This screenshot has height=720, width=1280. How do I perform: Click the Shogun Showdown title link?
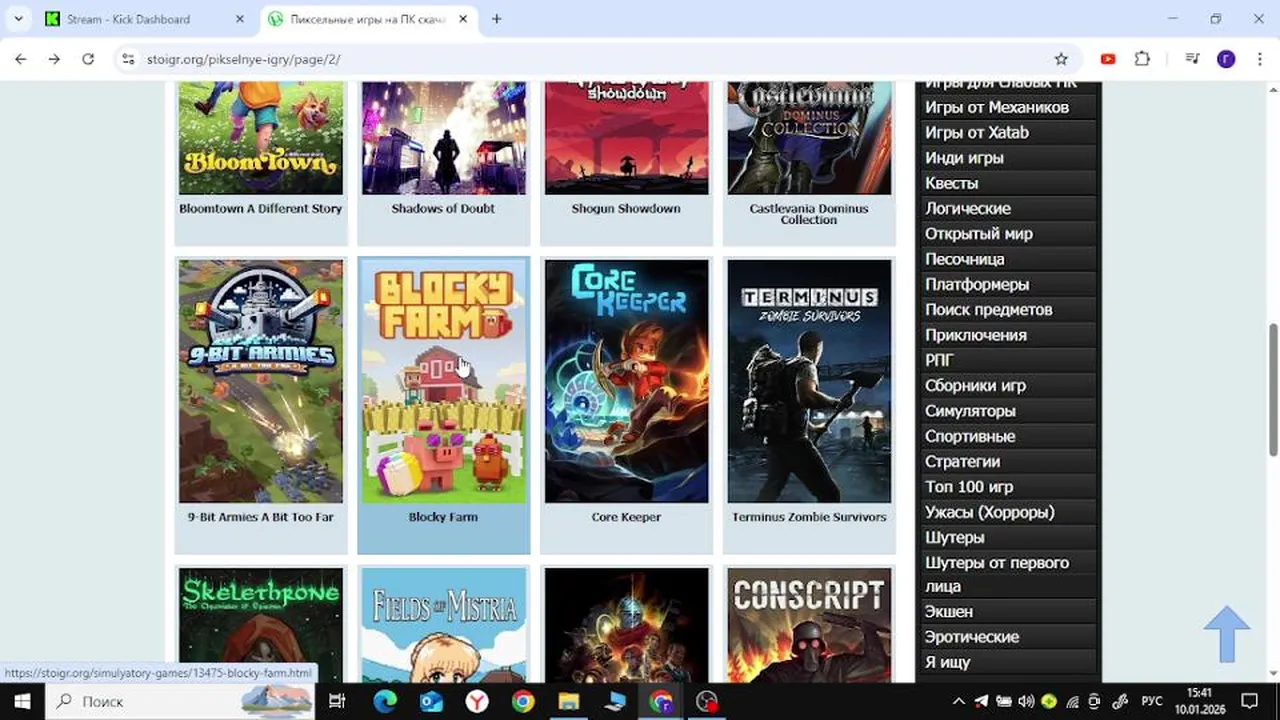tap(626, 208)
